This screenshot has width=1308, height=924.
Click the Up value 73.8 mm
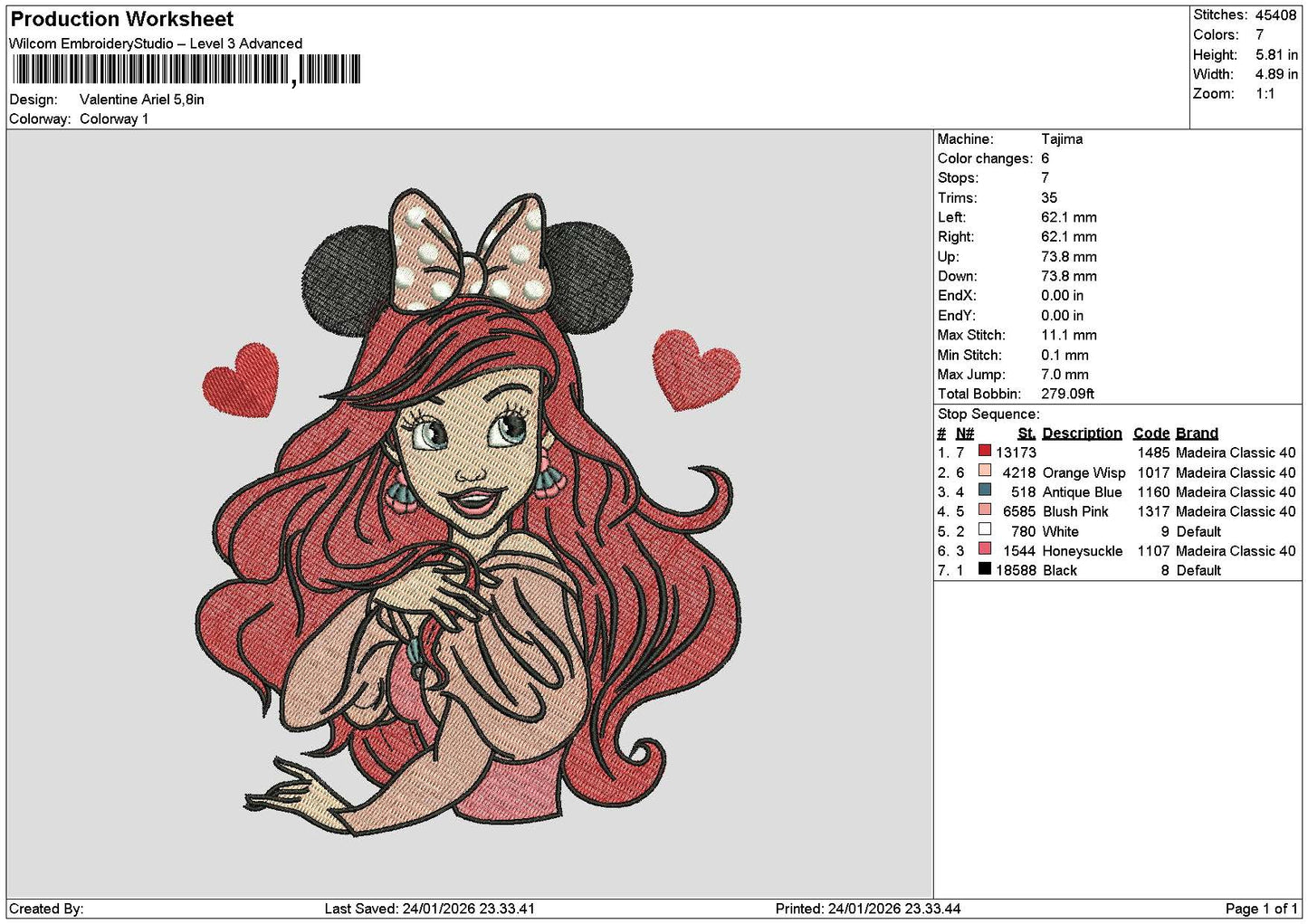(1068, 257)
